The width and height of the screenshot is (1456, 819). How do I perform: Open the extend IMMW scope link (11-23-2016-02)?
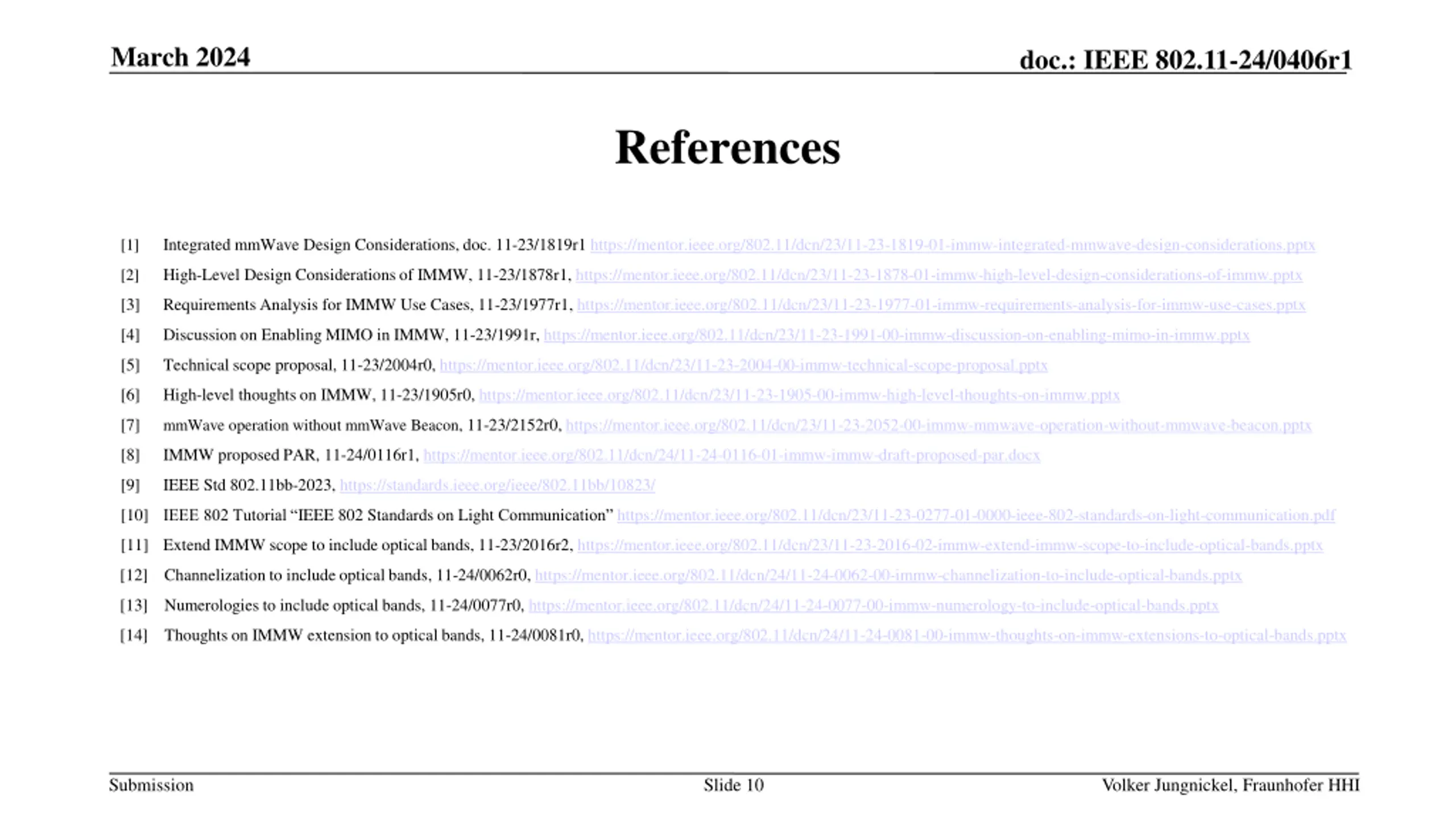[950, 545]
